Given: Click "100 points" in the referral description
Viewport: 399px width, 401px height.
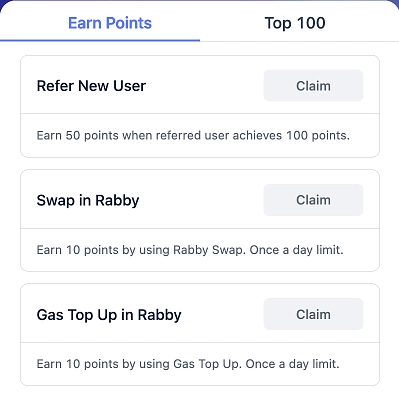Looking at the screenshot, I should [316, 135].
